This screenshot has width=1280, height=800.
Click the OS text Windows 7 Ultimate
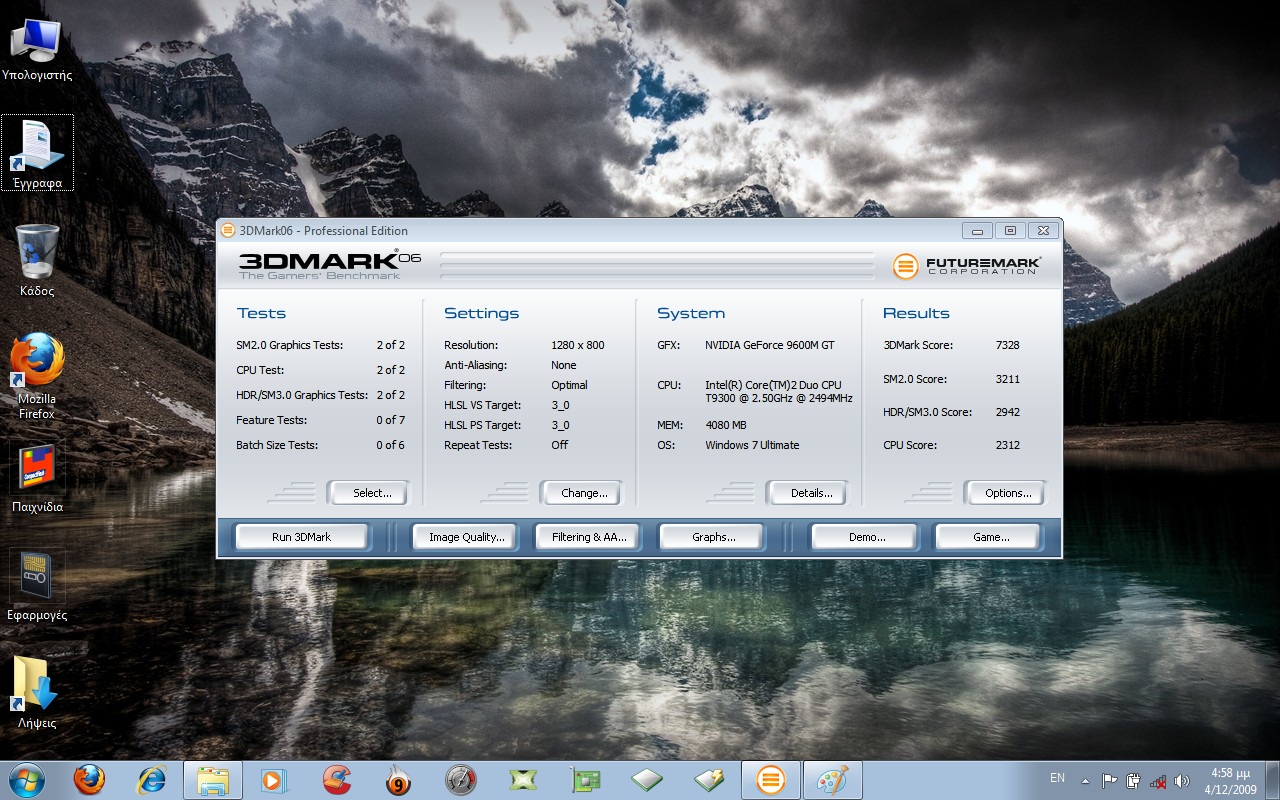click(752, 445)
